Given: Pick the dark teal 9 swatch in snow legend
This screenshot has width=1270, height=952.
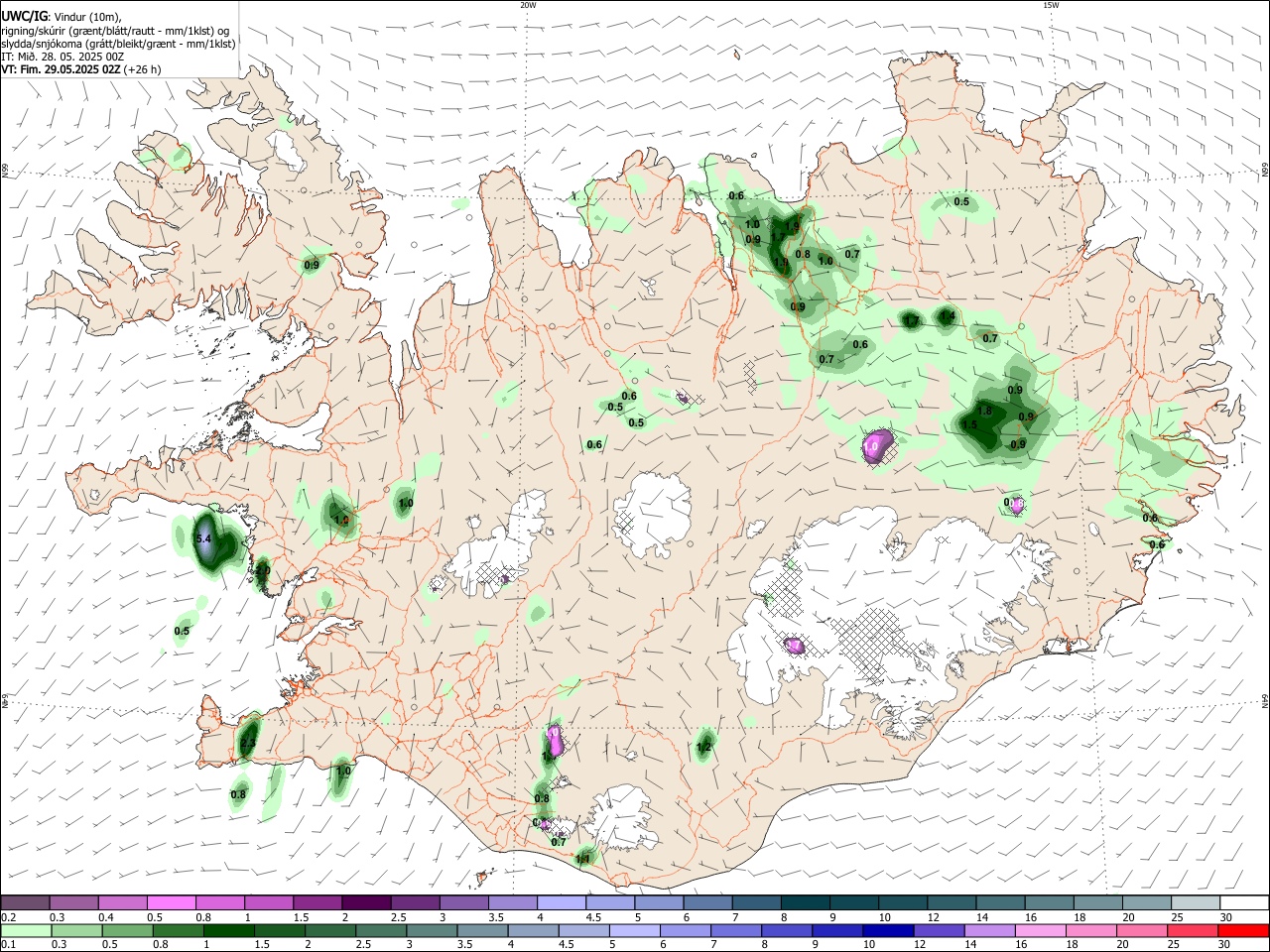Looking at the screenshot, I should 852,903.
